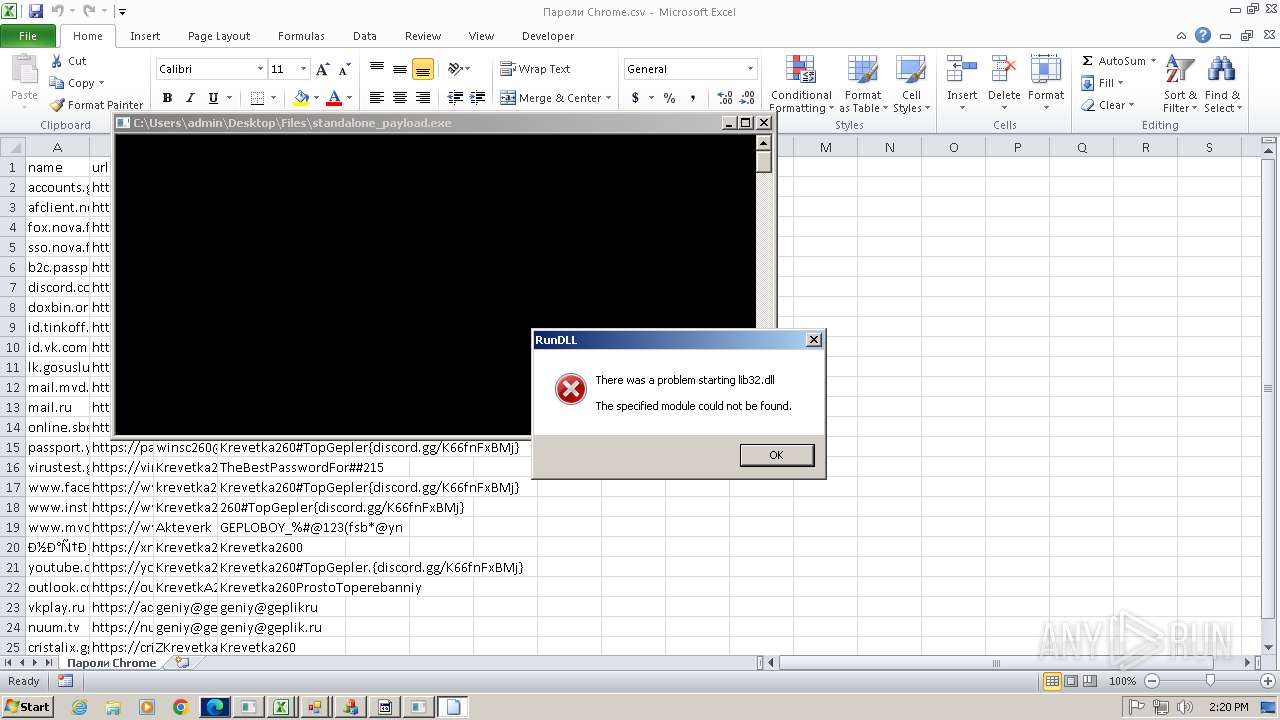The width and height of the screenshot is (1280, 720).
Task: Open the Fill Color dropdown arrow
Action: (315, 98)
